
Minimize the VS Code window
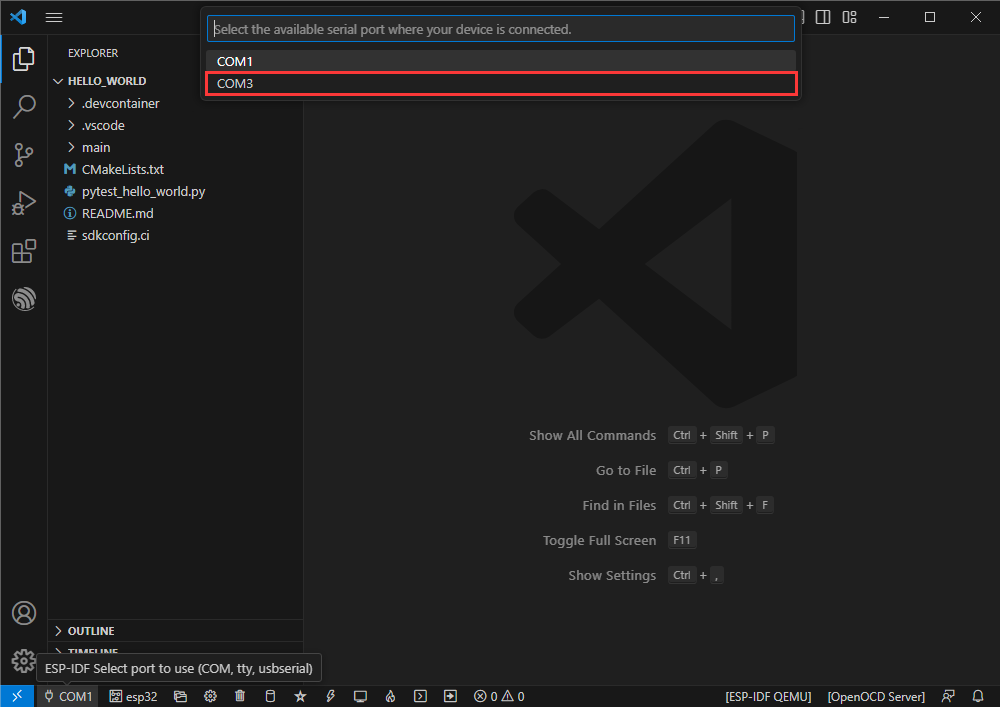(884, 17)
